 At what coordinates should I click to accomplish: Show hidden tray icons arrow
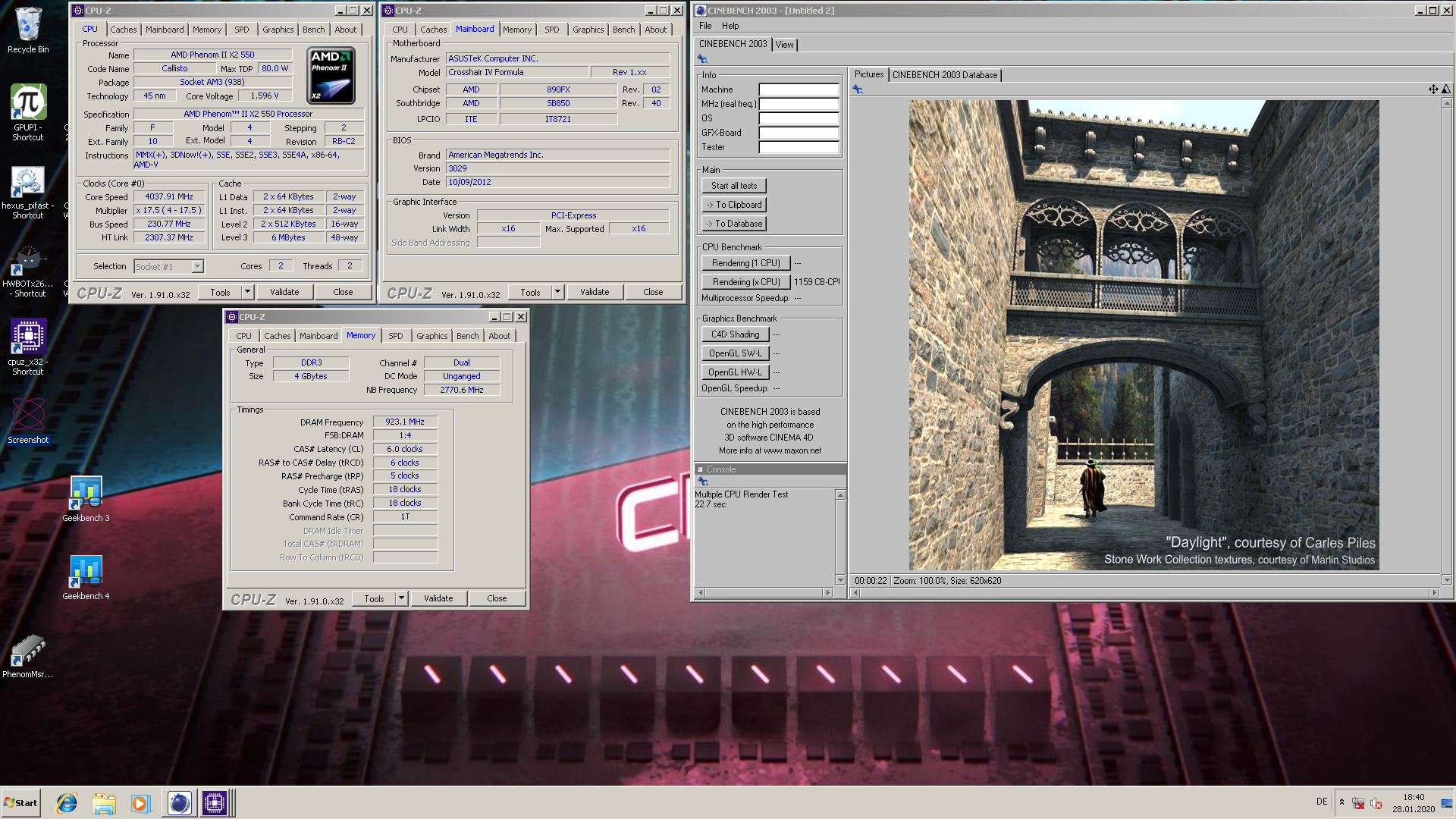coord(1341,802)
